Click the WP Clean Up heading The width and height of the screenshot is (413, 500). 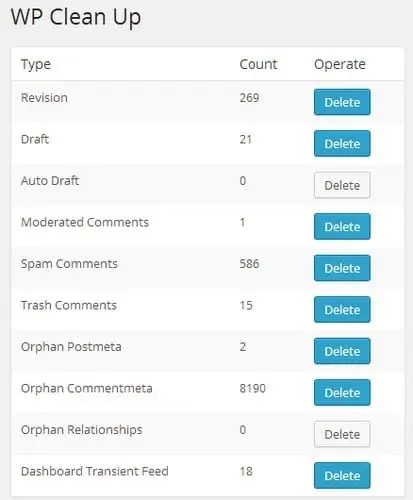click(76, 17)
